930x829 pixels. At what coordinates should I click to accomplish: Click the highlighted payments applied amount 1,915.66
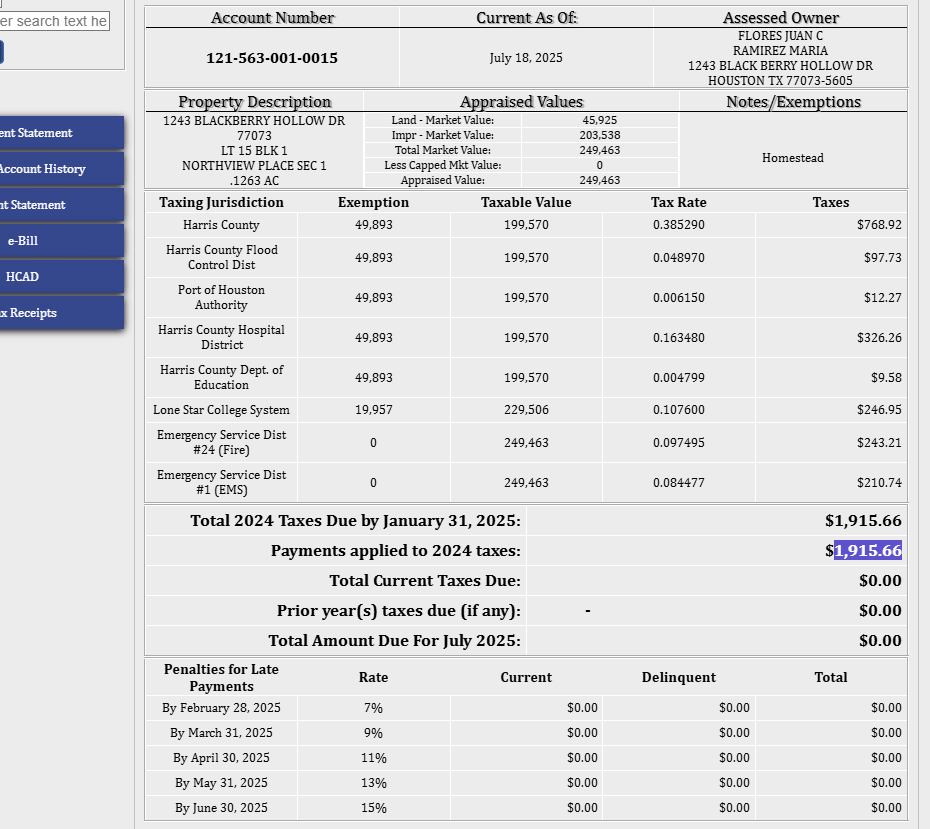[x=868, y=551]
